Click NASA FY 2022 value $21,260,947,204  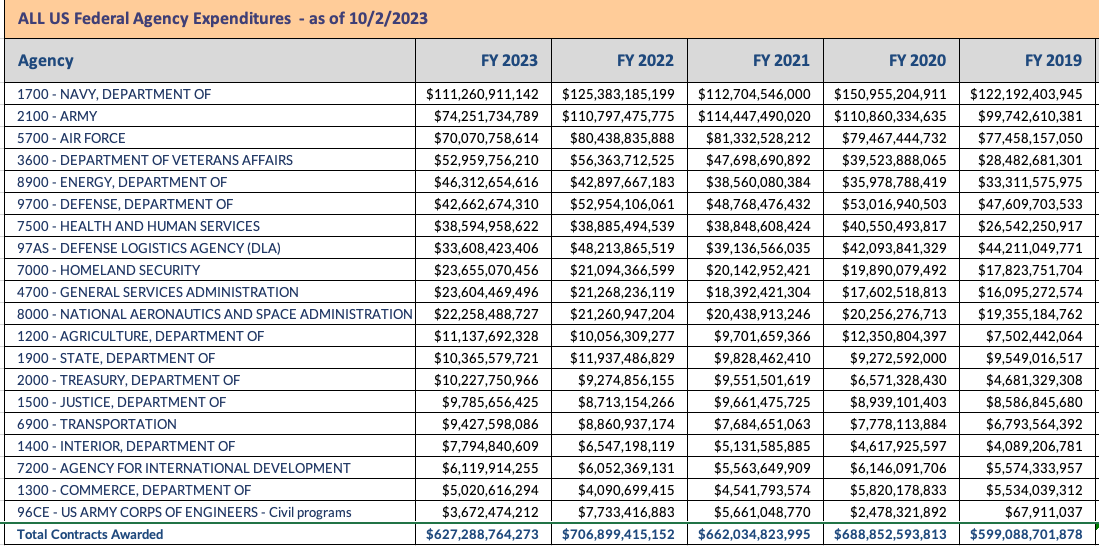pos(622,314)
